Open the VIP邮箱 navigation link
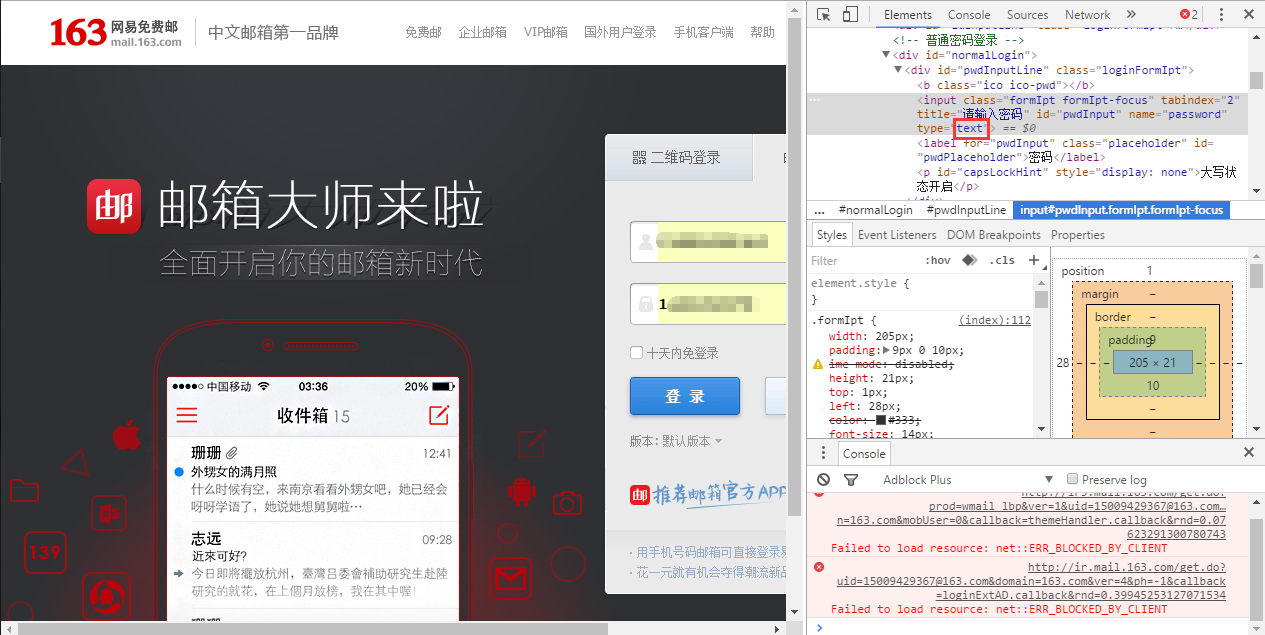 tap(546, 32)
